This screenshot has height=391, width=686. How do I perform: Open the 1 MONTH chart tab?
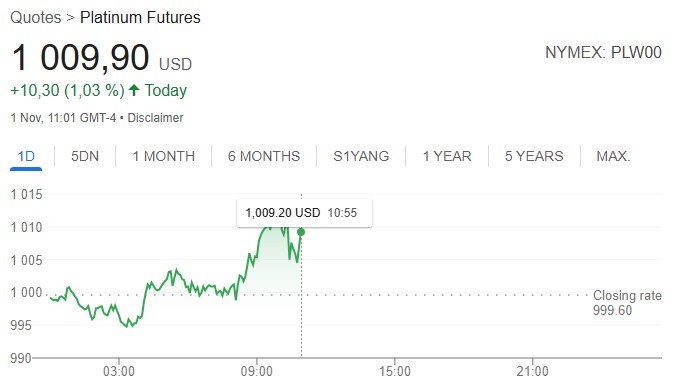point(164,156)
